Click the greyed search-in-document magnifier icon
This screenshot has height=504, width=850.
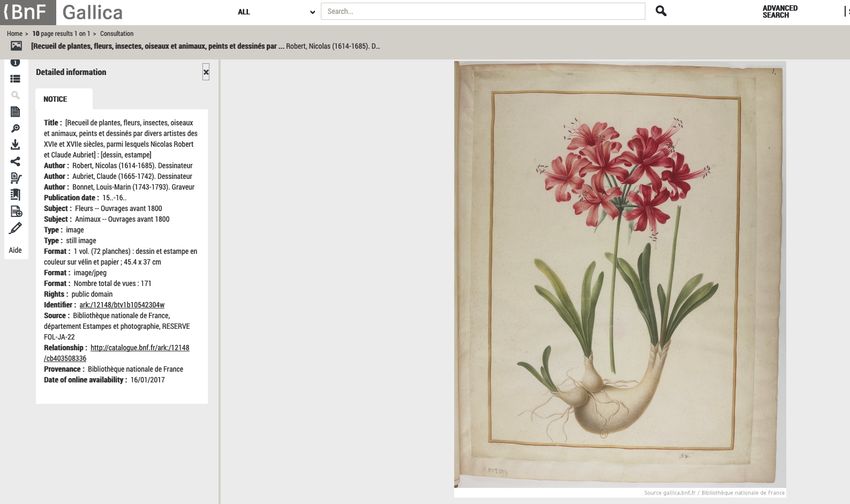[x=15, y=95]
